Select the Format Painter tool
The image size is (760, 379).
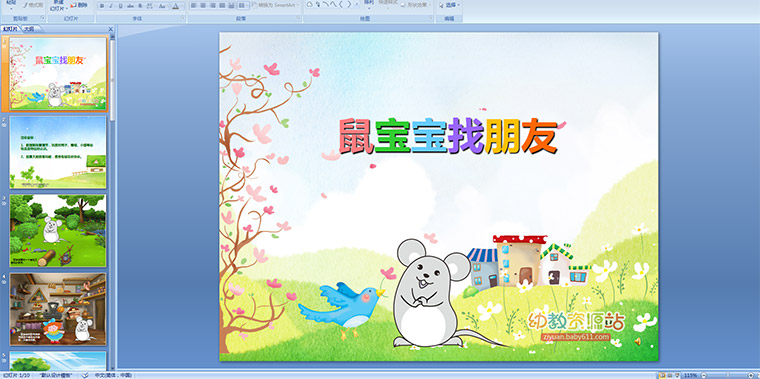point(33,5)
